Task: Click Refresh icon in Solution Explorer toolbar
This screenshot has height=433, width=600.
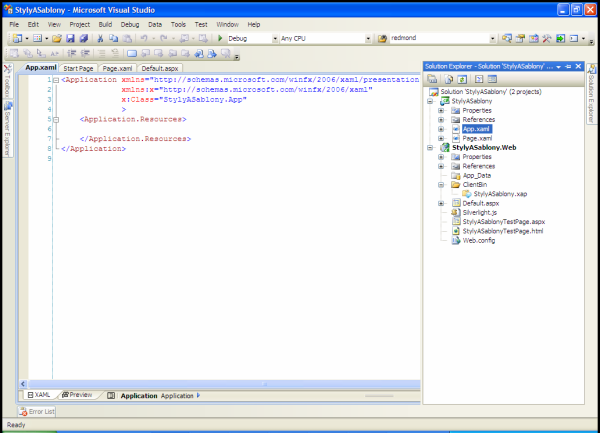Action: coord(462,79)
